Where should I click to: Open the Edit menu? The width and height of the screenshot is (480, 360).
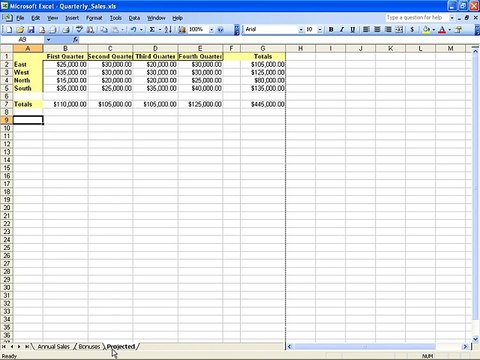click(x=36, y=18)
